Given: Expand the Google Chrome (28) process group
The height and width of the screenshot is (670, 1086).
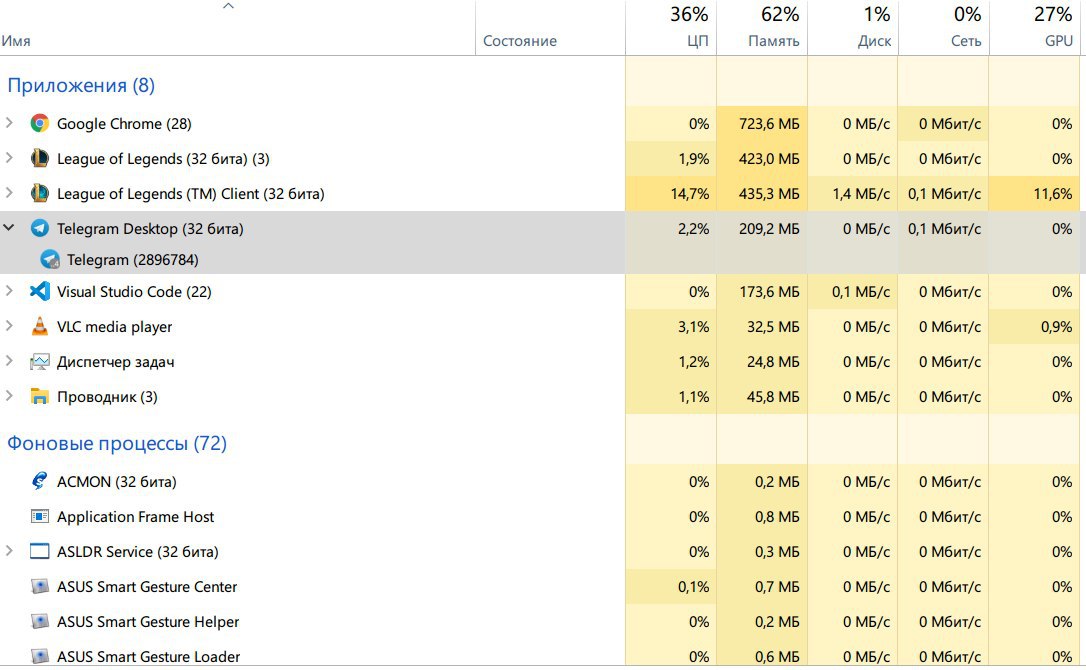Looking at the screenshot, I should click(x=9, y=123).
